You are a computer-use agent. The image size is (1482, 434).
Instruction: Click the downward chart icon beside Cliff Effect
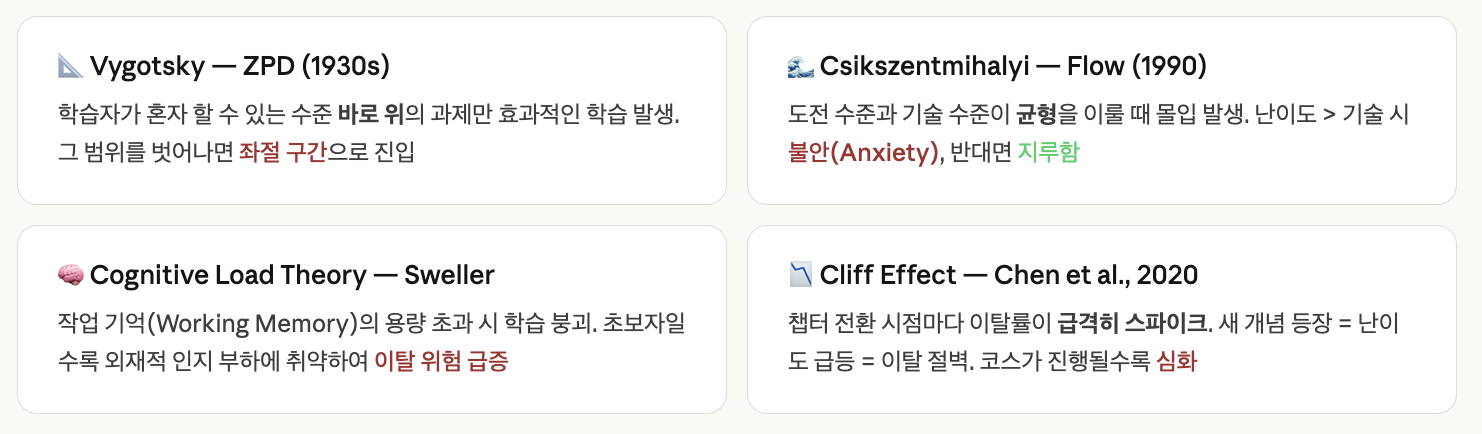click(x=800, y=275)
